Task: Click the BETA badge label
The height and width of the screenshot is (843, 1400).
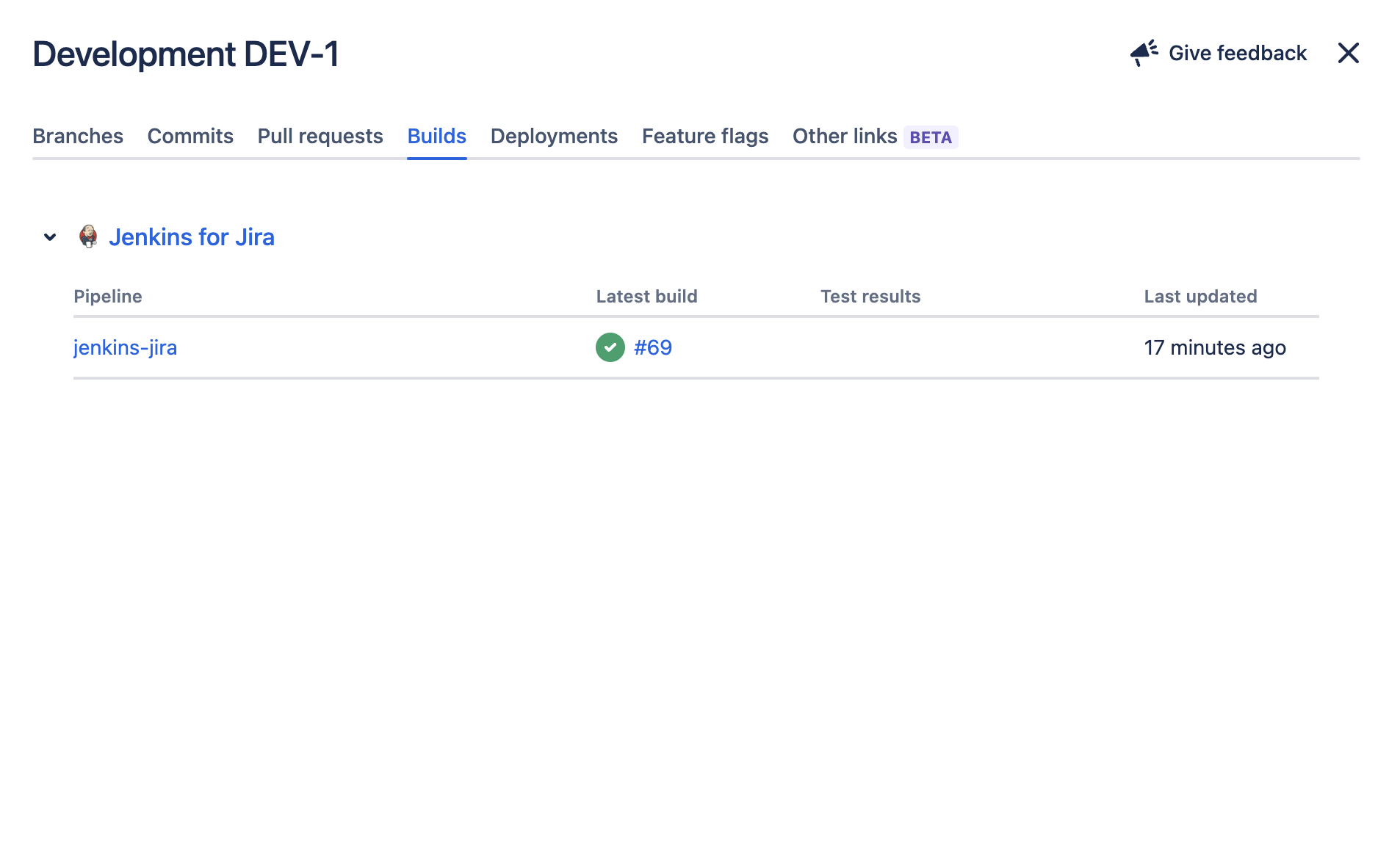Action: click(931, 137)
